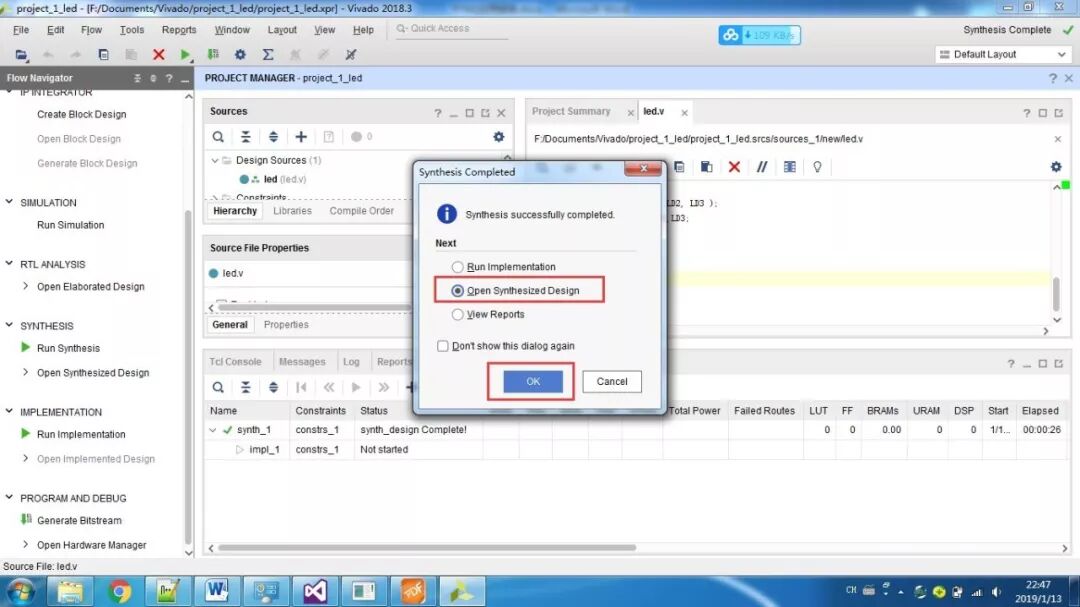Open editor settings gear for led.v

[1056, 167]
